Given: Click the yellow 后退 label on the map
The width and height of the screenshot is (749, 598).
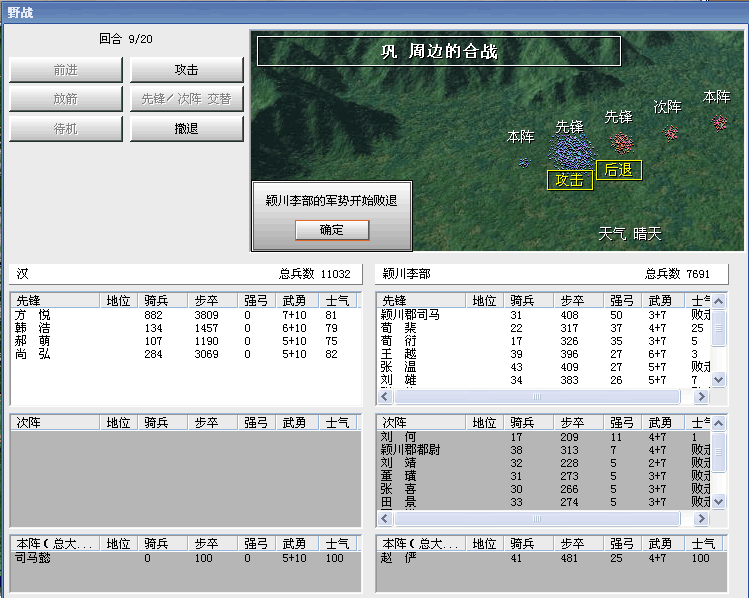Looking at the screenshot, I should [x=618, y=170].
